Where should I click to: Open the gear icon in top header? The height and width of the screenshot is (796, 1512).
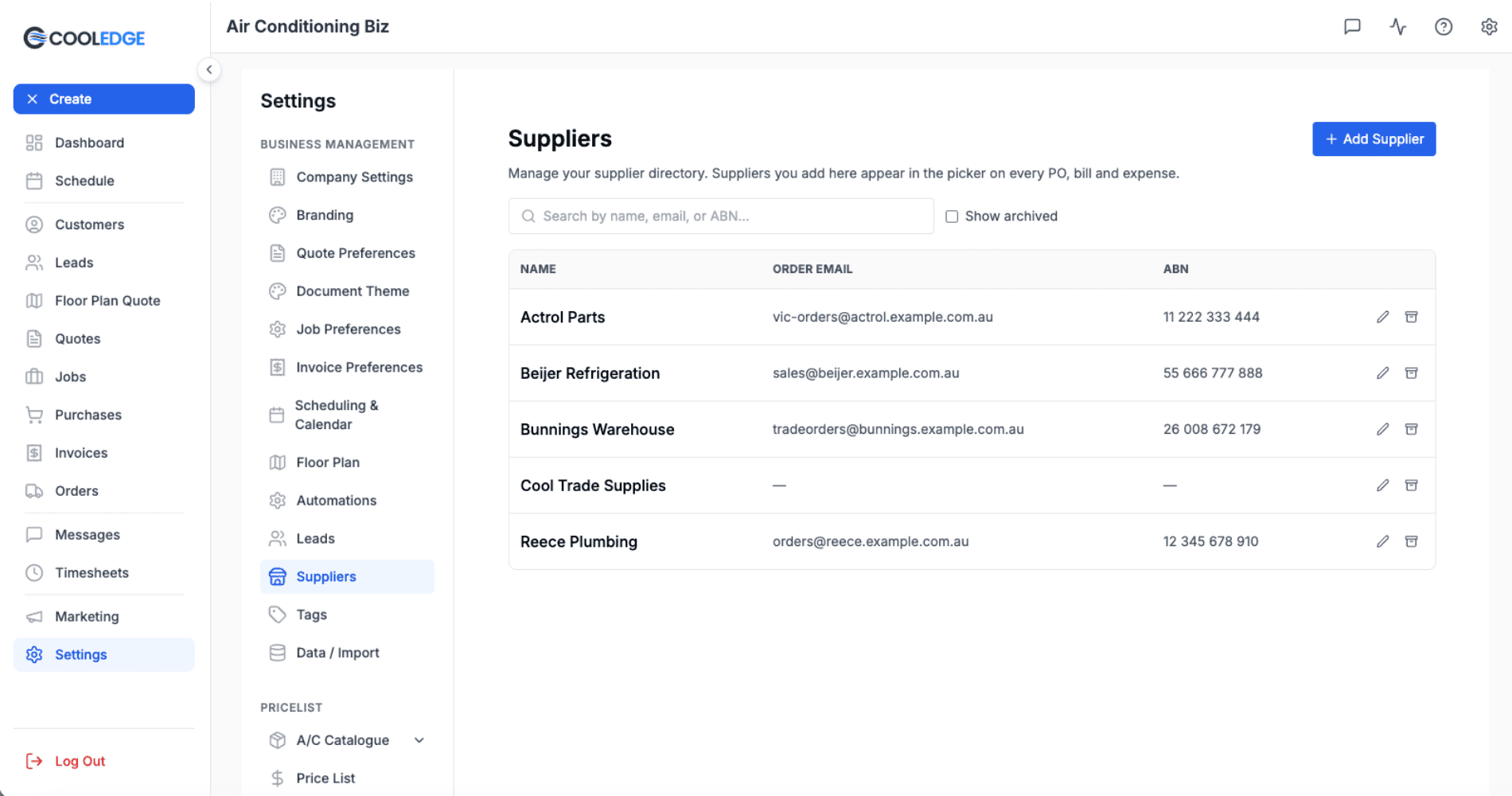point(1489,26)
